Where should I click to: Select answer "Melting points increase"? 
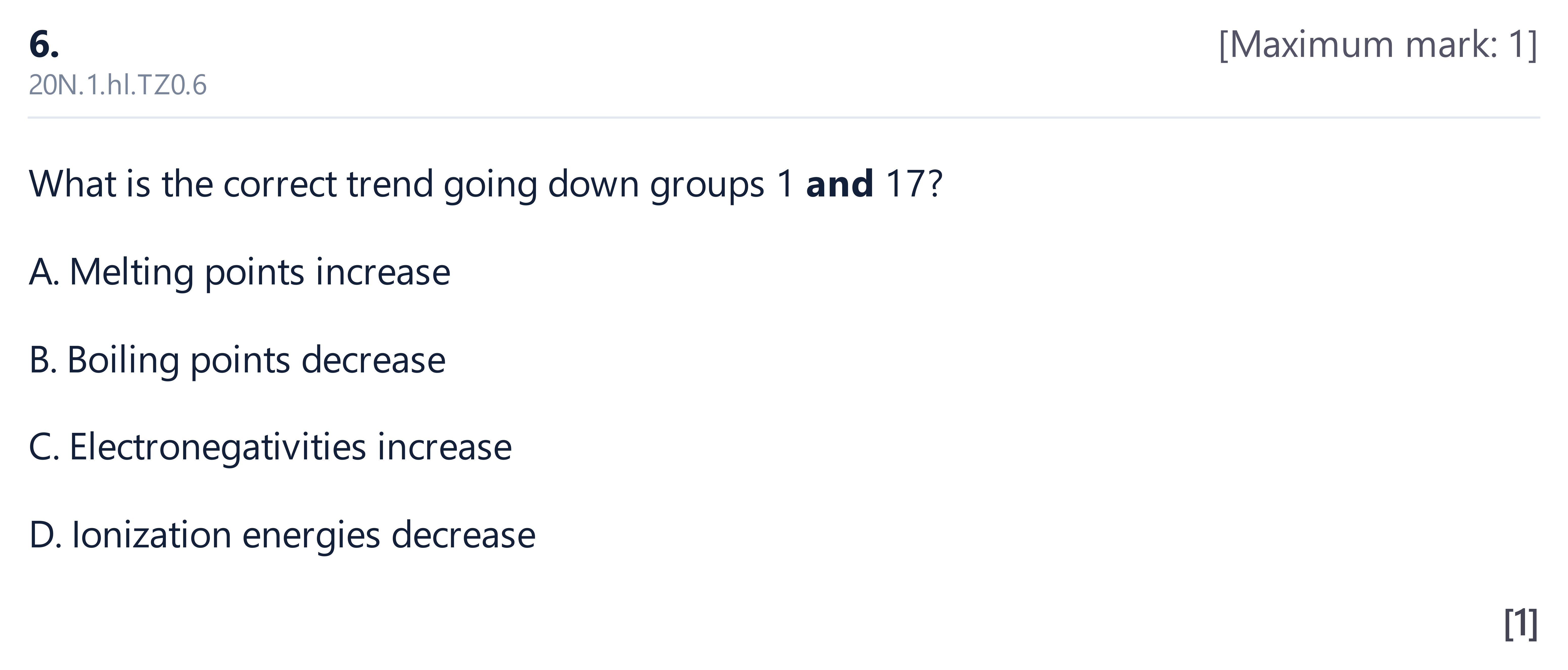click(240, 272)
